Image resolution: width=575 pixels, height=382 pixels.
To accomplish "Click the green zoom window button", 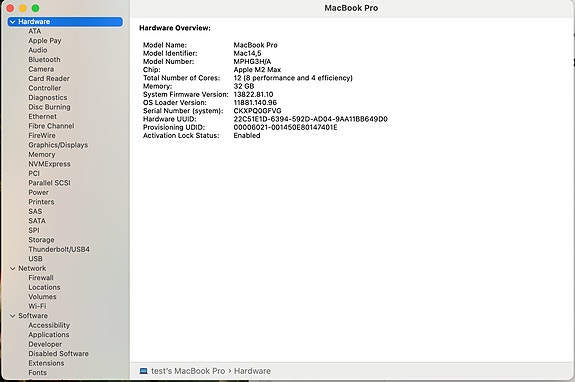I will pos(36,8).
